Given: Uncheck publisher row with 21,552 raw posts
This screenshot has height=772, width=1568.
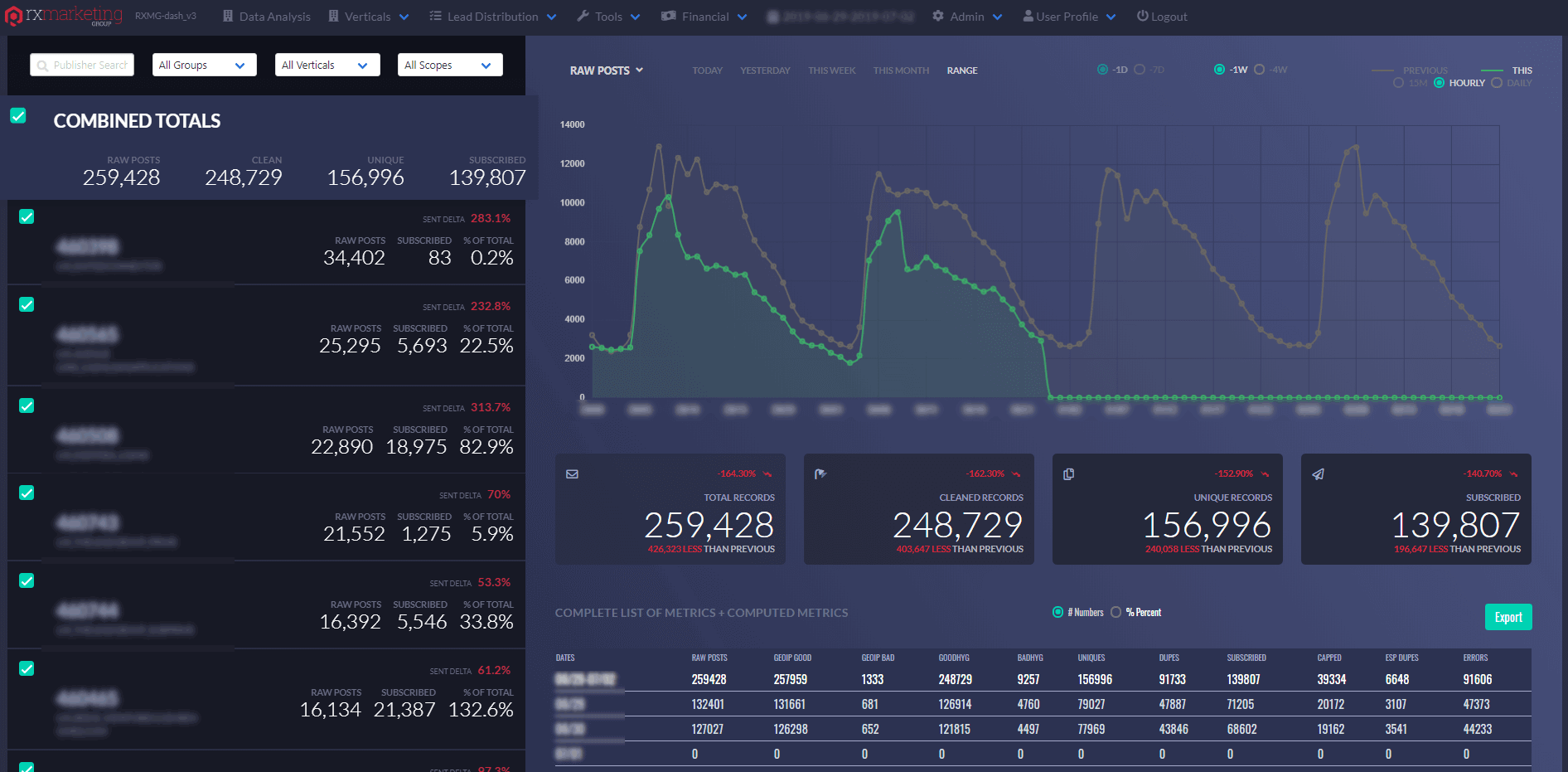Looking at the screenshot, I should (x=27, y=493).
